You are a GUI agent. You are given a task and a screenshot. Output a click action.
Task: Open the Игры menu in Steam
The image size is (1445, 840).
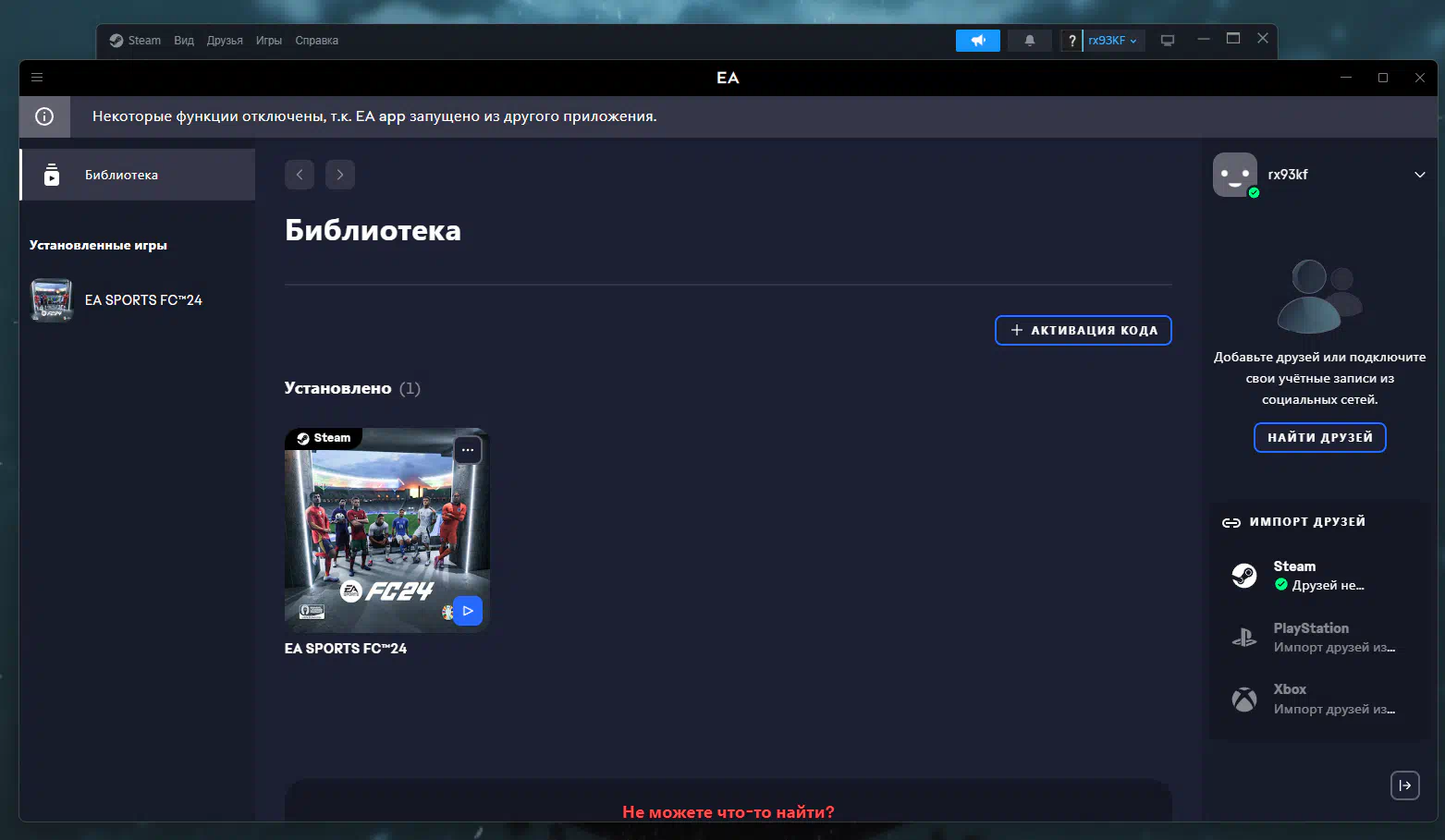[269, 41]
